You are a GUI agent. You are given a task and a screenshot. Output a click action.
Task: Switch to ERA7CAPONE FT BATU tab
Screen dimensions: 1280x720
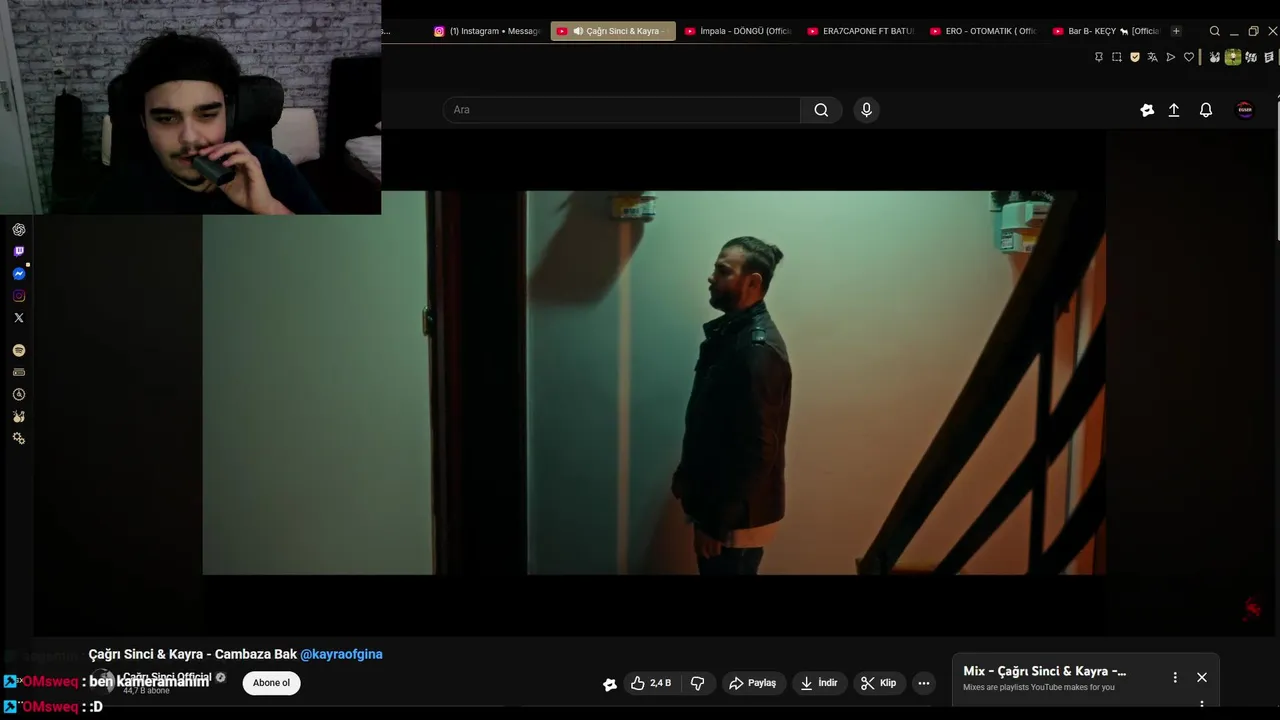click(861, 31)
